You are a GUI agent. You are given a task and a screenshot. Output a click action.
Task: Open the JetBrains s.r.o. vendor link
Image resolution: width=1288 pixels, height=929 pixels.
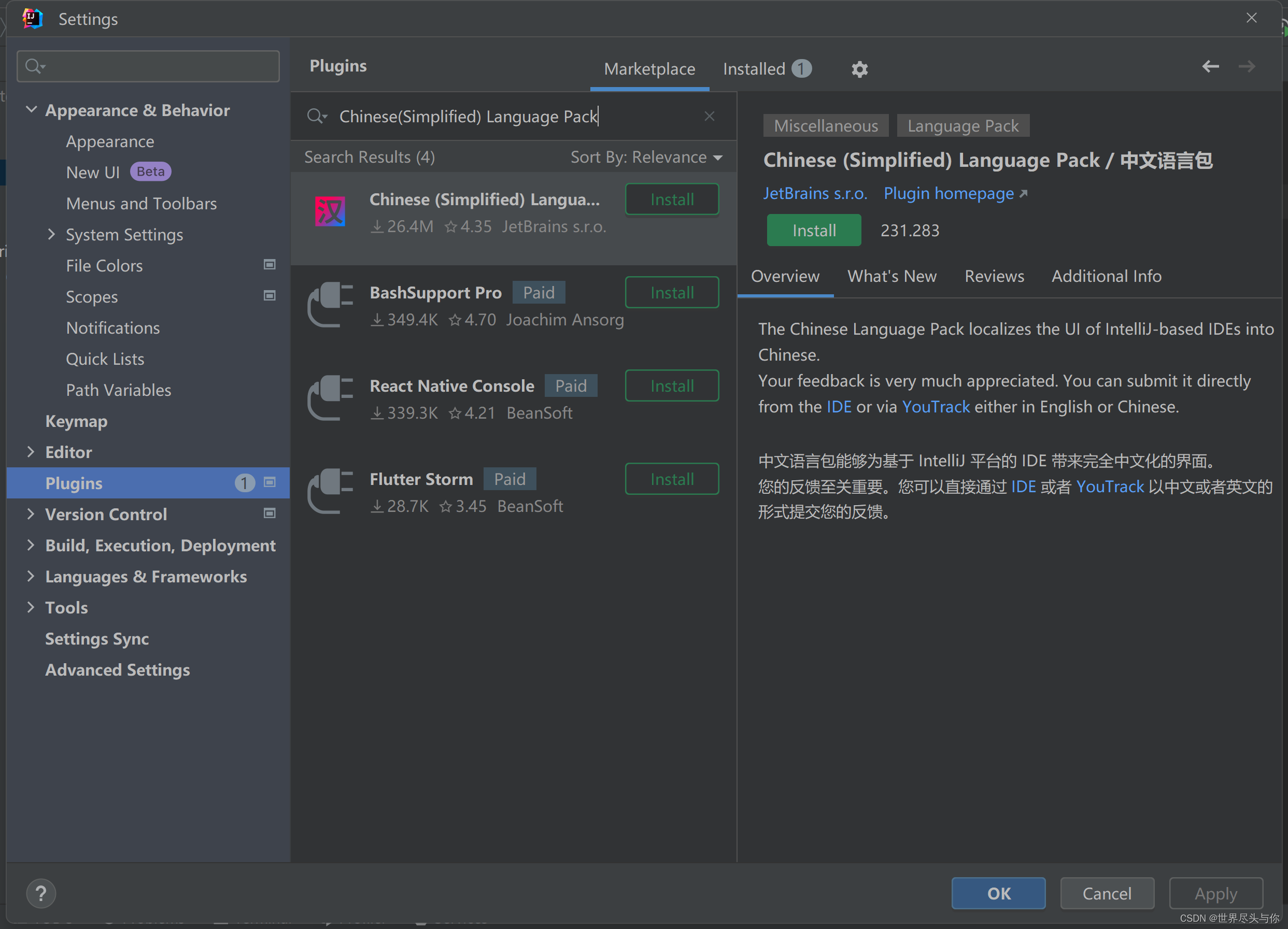[815, 194]
